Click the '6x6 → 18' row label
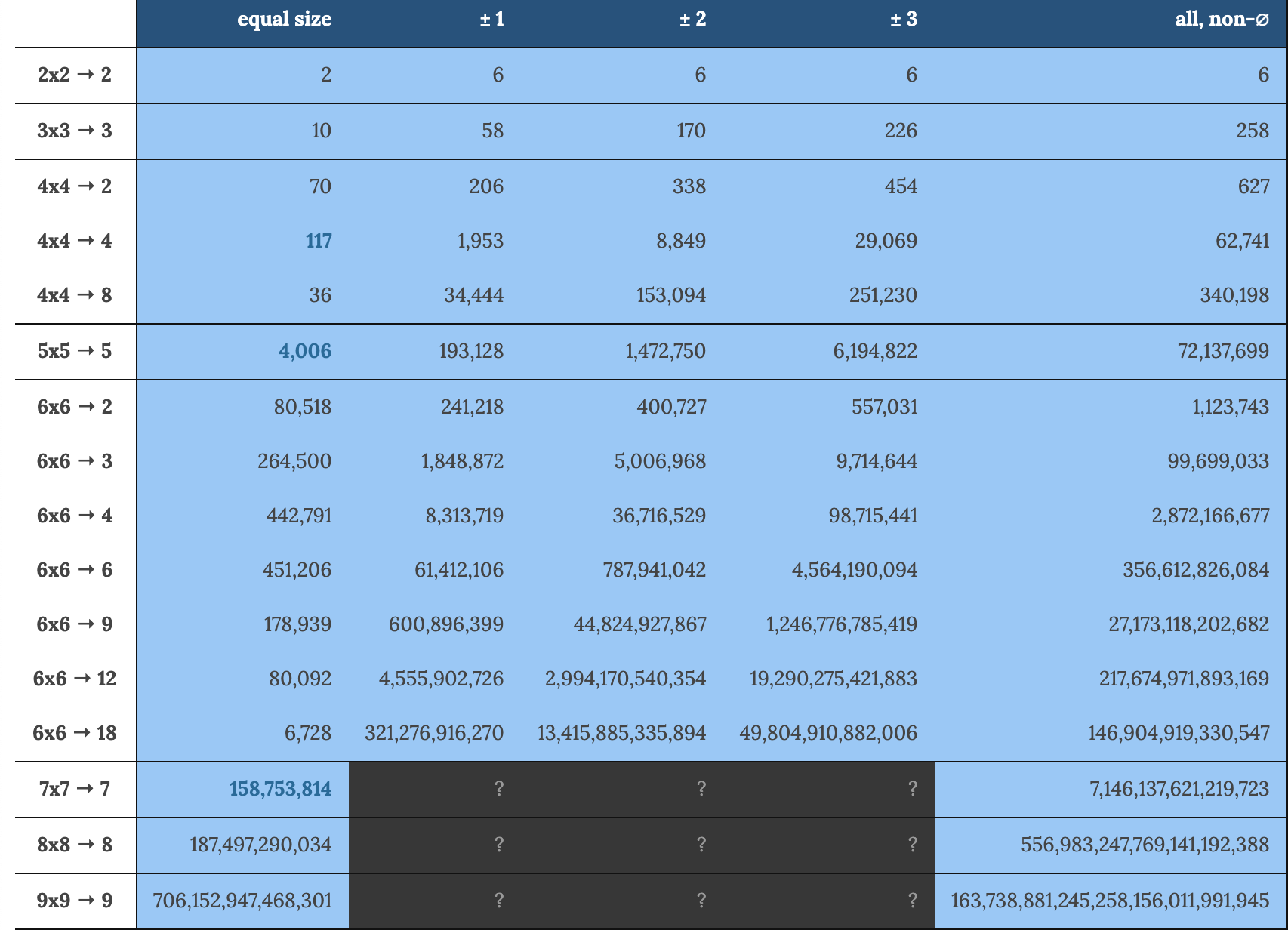This screenshot has width=1288, height=930. pos(75,733)
